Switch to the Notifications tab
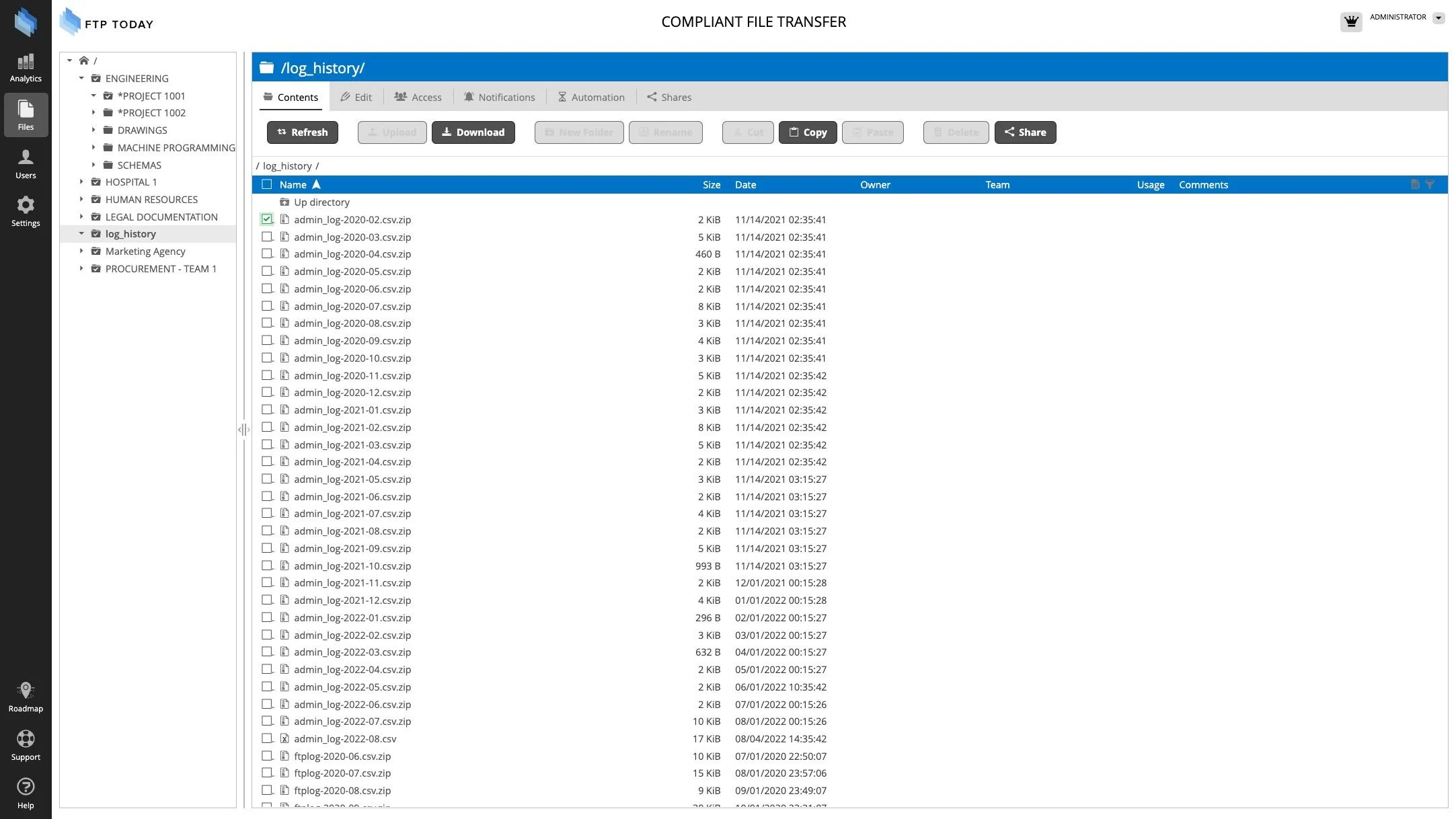Screen dimensions: 1456x819 coord(499,97)
